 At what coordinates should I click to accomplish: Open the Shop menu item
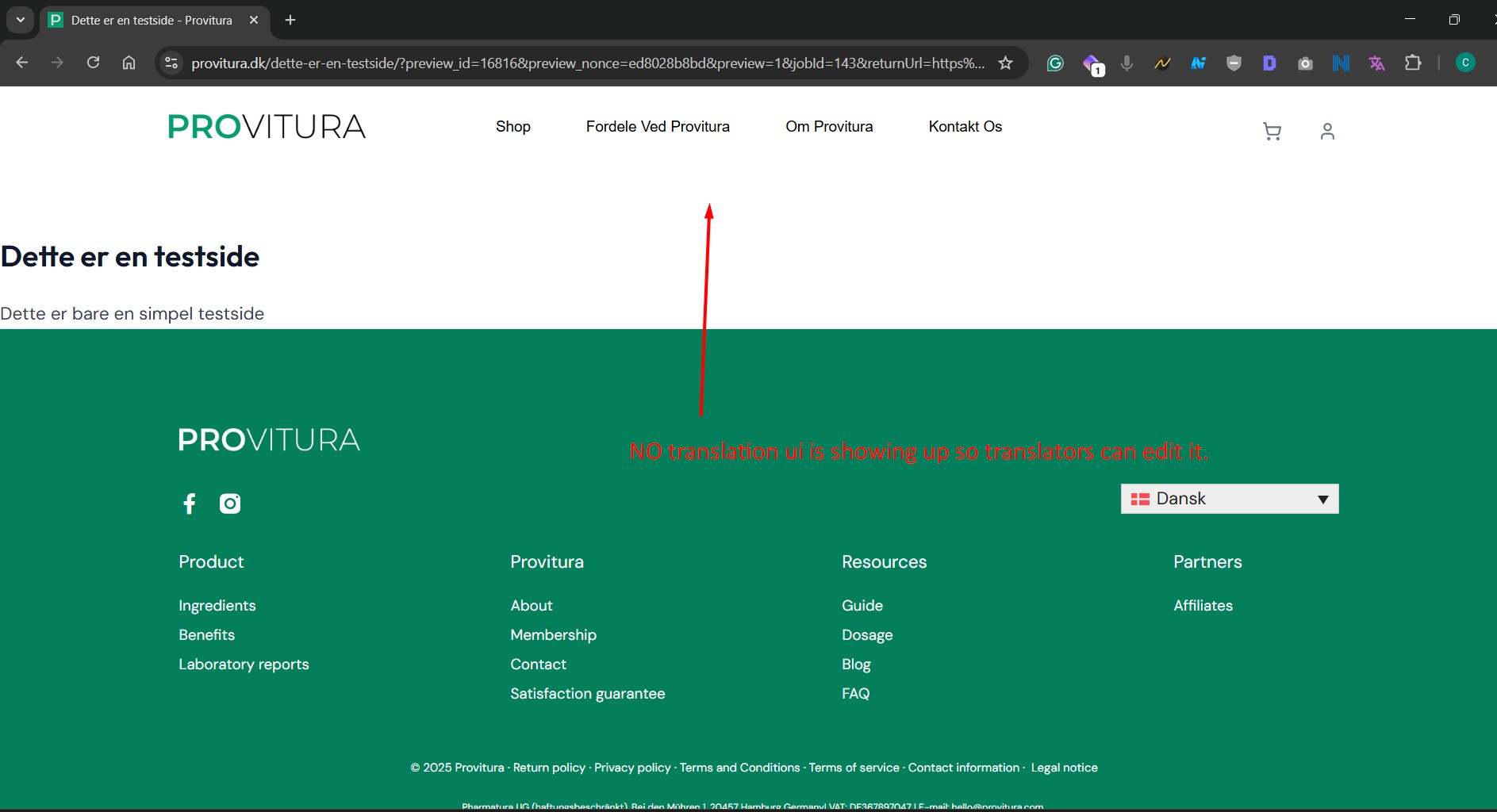[x=513, y=127]
